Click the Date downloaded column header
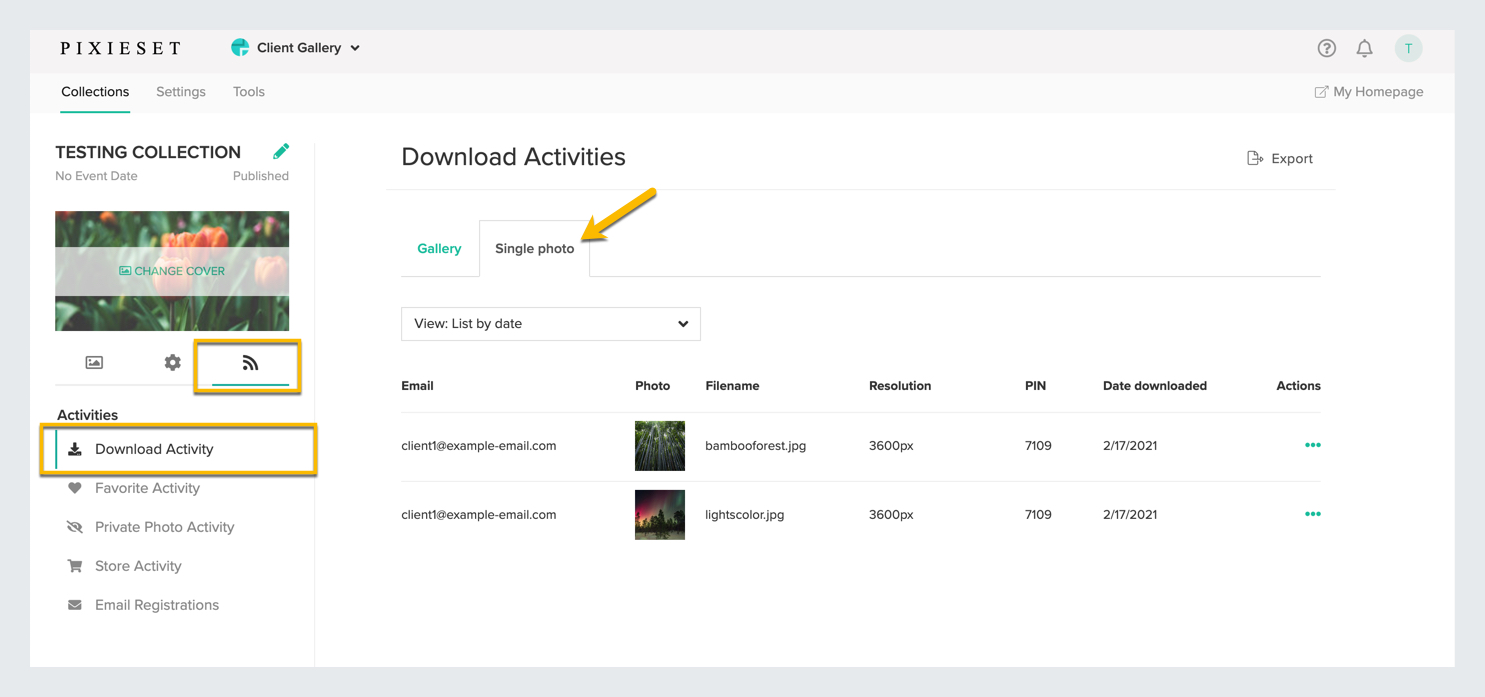The image size is (1485, 697). (x=1155, y=386)
